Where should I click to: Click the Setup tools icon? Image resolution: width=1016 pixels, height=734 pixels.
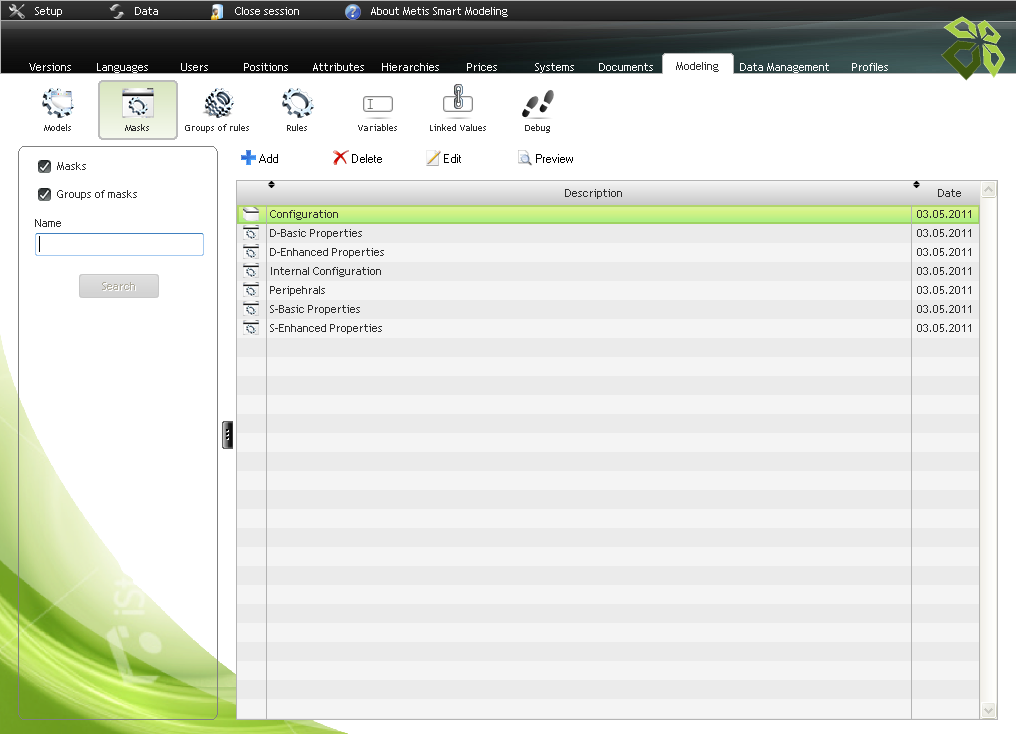[17, 11]
